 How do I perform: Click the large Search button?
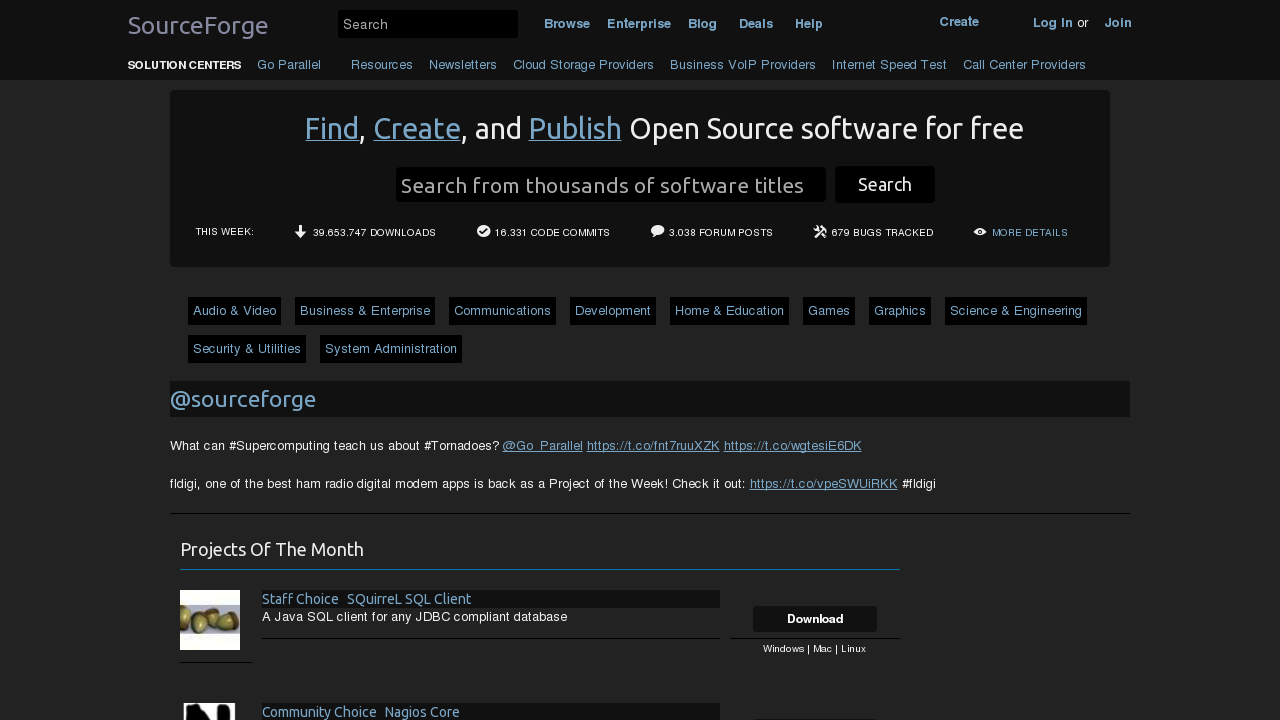[x=885, y=185]
